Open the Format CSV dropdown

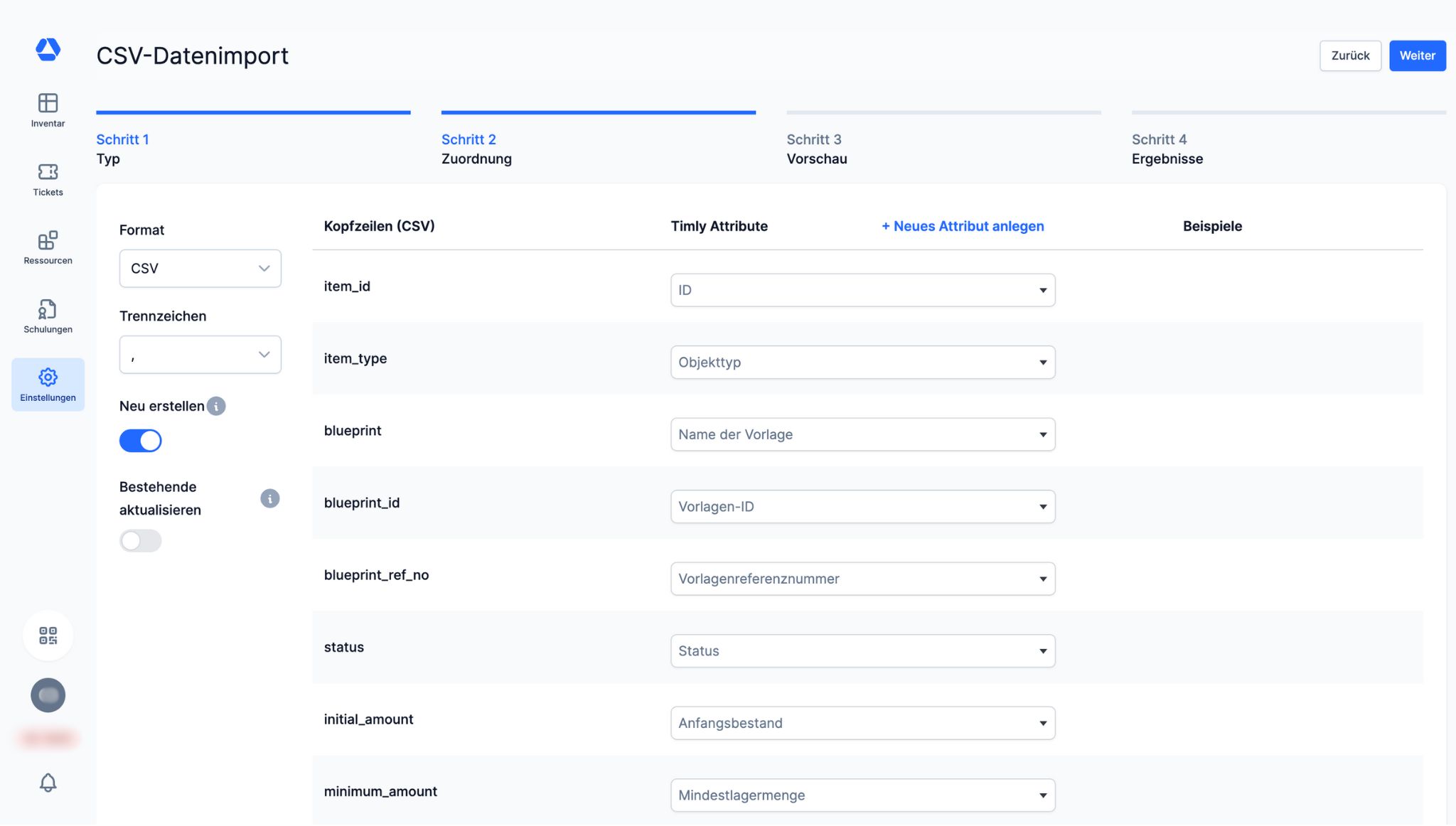(200, 268)
